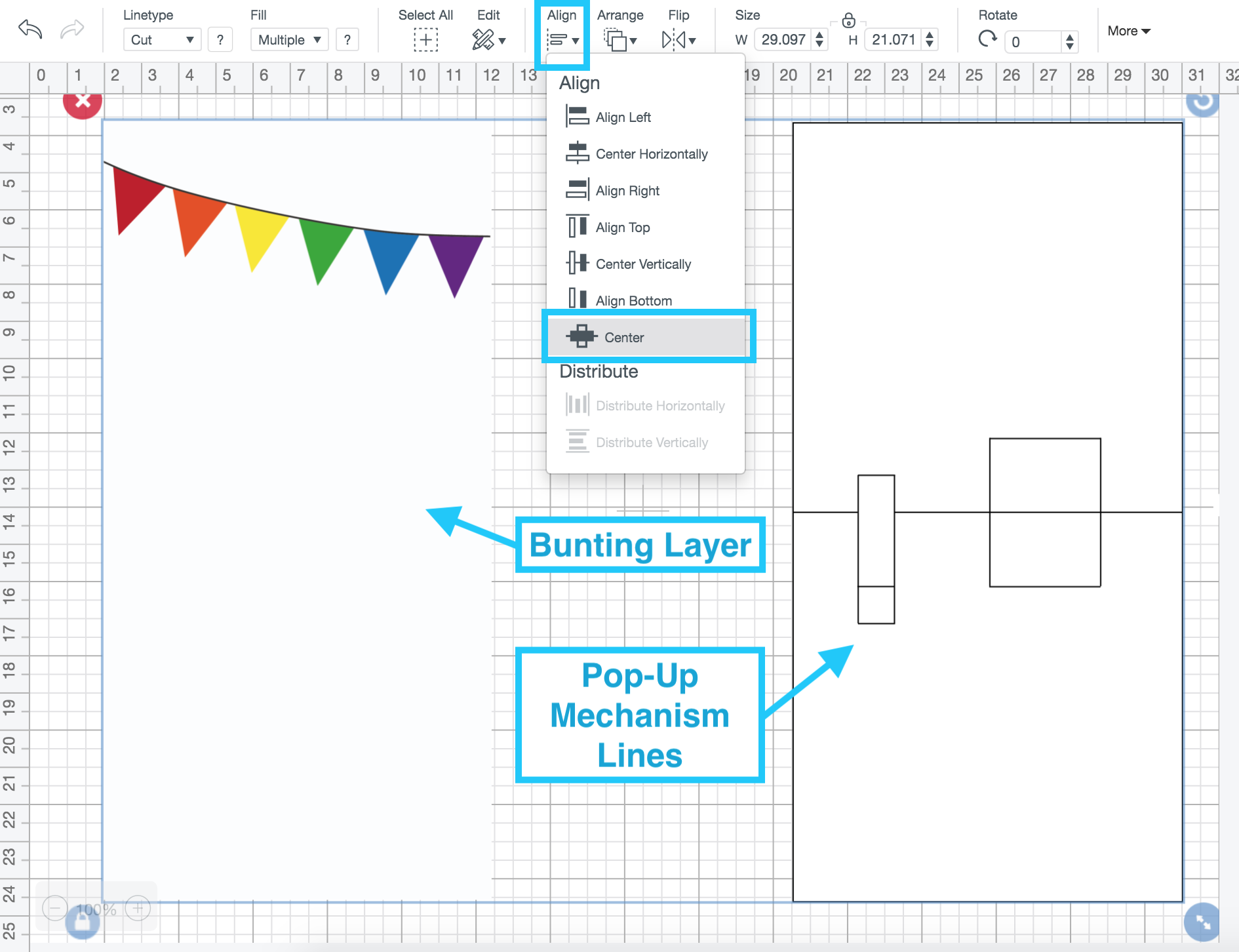Click the Center Vertically icon
Screen dimensions: 1239x952
(x=577, y=264)
